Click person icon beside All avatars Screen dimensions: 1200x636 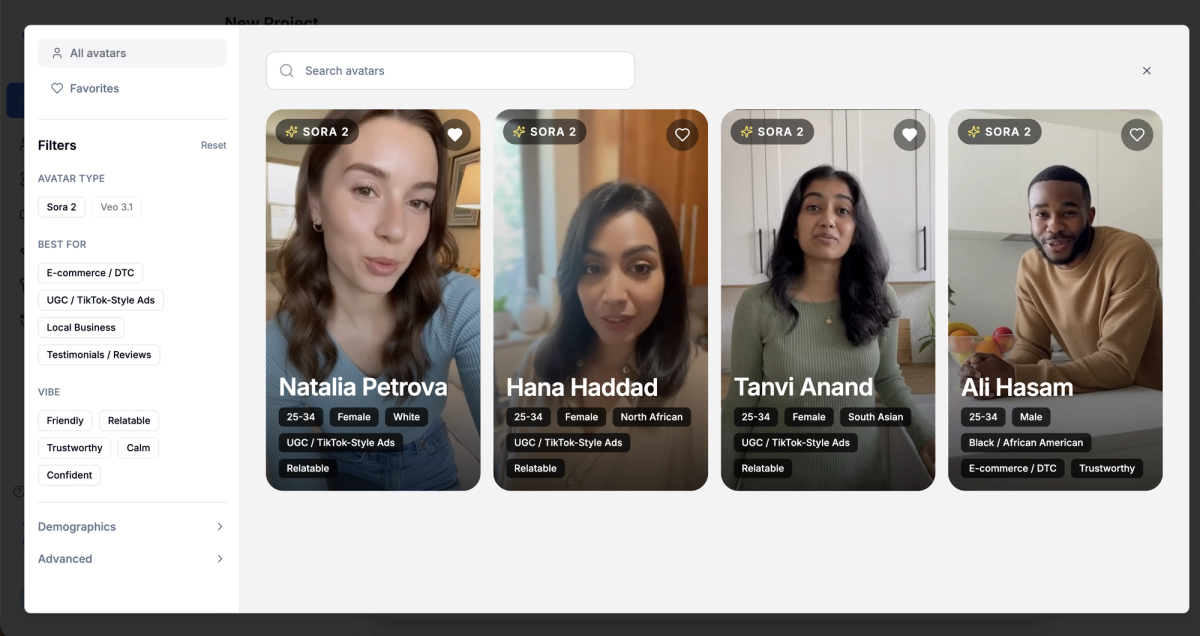57,53
